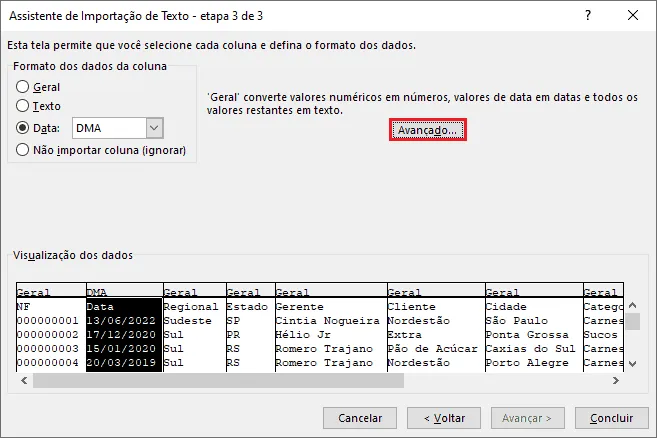The image size is (657, 438).
Task: Click the Sudeste cell
Action: (187, 321)
